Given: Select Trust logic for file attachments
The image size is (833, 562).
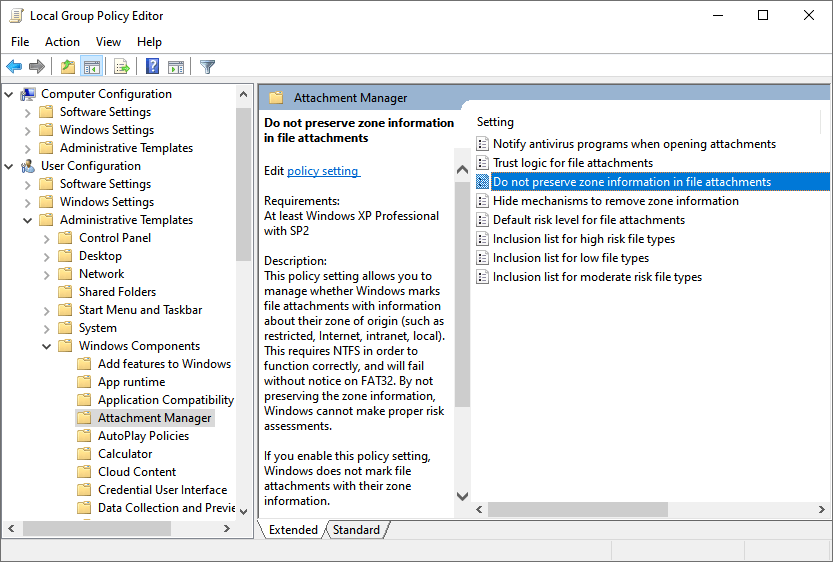Looking at the screenshot, I should 573,163.
